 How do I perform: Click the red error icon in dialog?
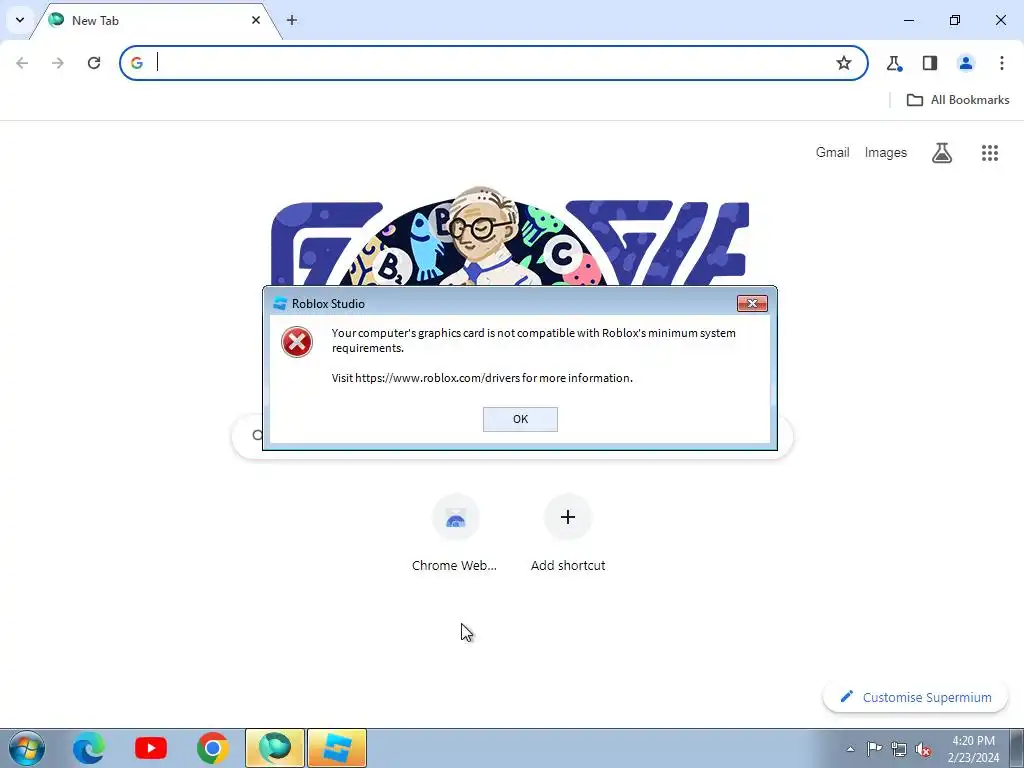tap(297, 342)
